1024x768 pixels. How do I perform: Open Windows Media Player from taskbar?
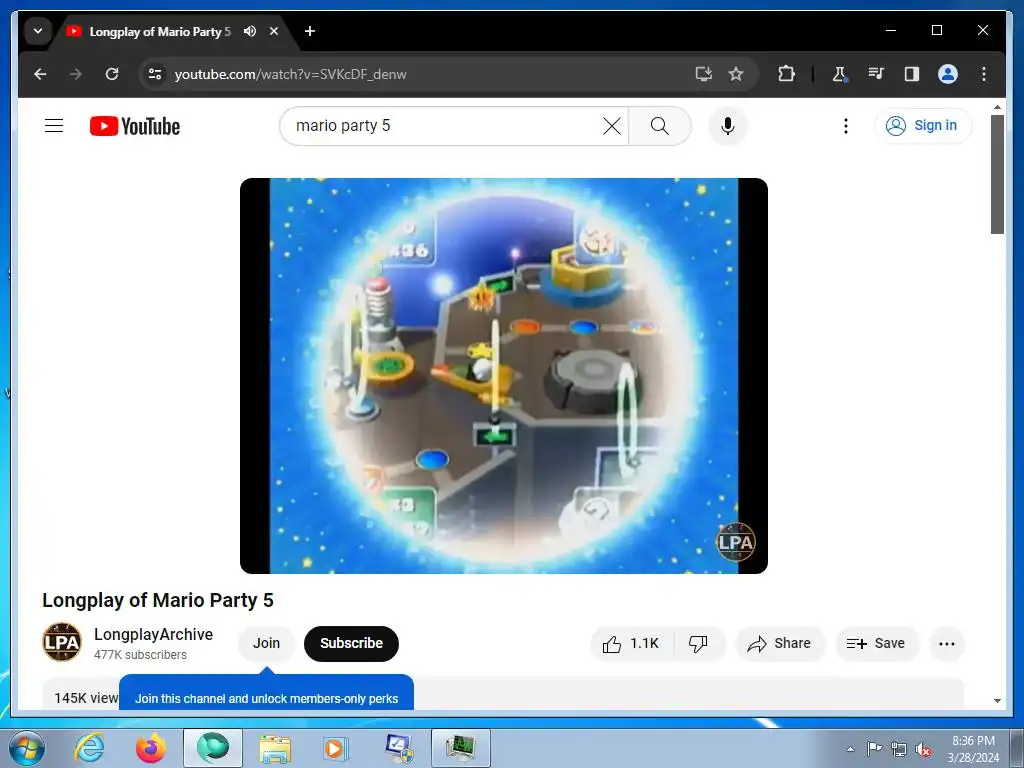pyautogui.click(x=337, y=748)
